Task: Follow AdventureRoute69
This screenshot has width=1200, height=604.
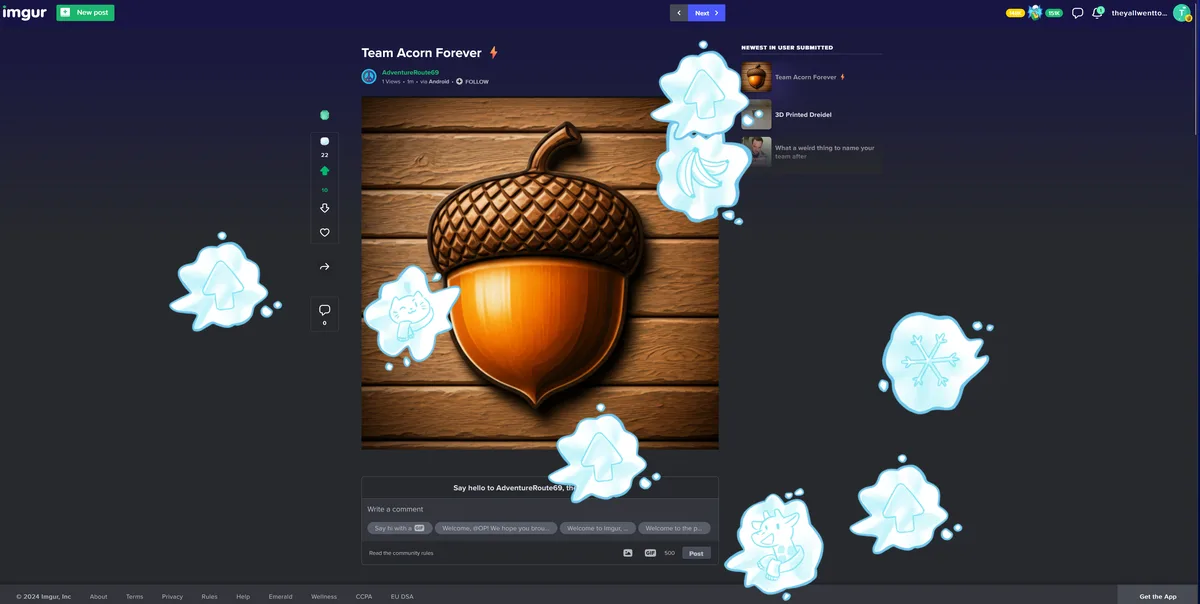Action: pyautogui.click(x=472, y=82)
